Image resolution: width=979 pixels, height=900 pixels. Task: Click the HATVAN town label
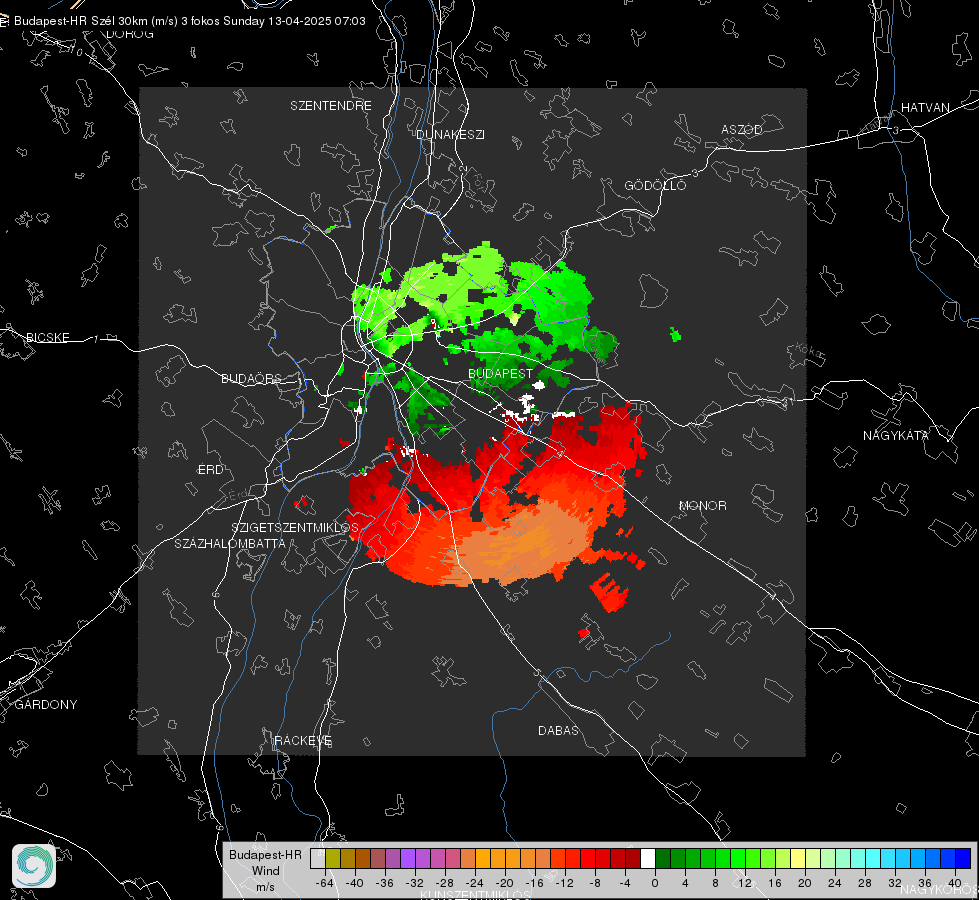[x=925, y=108]
